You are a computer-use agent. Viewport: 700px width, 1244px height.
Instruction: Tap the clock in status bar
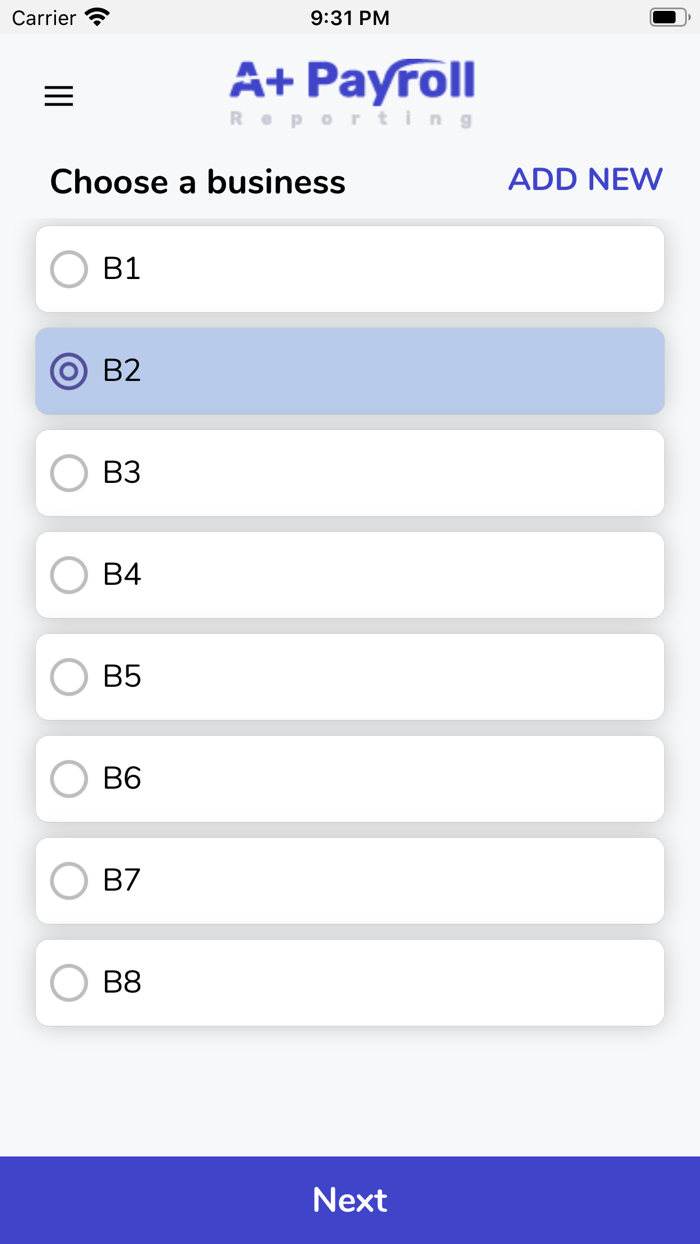coord(350,17)
